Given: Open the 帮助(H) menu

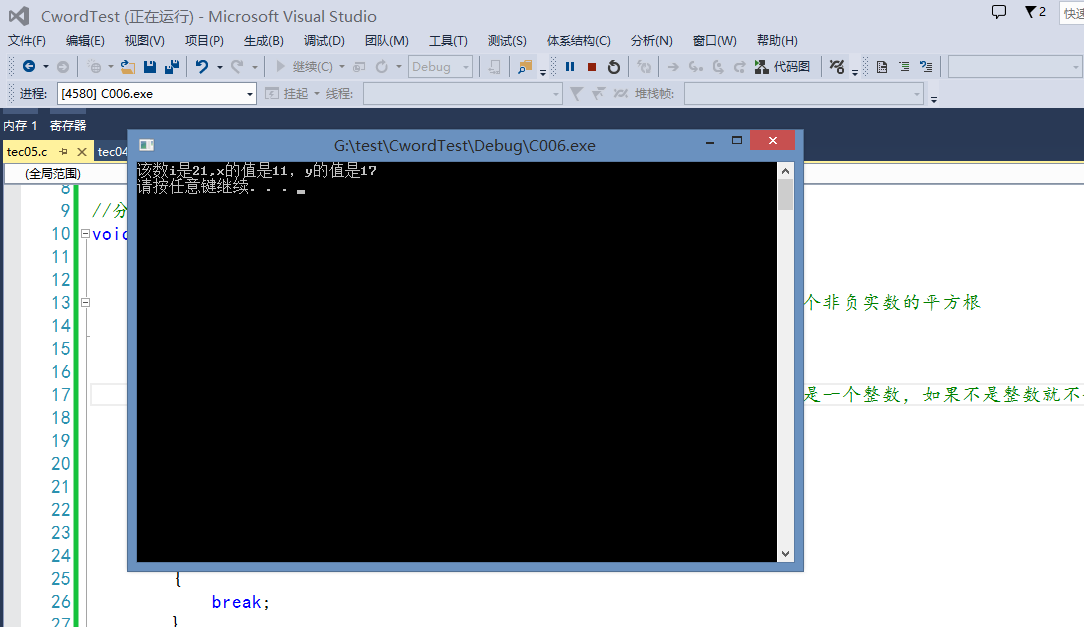Looking at the screenshot, I should click(777, 41).
